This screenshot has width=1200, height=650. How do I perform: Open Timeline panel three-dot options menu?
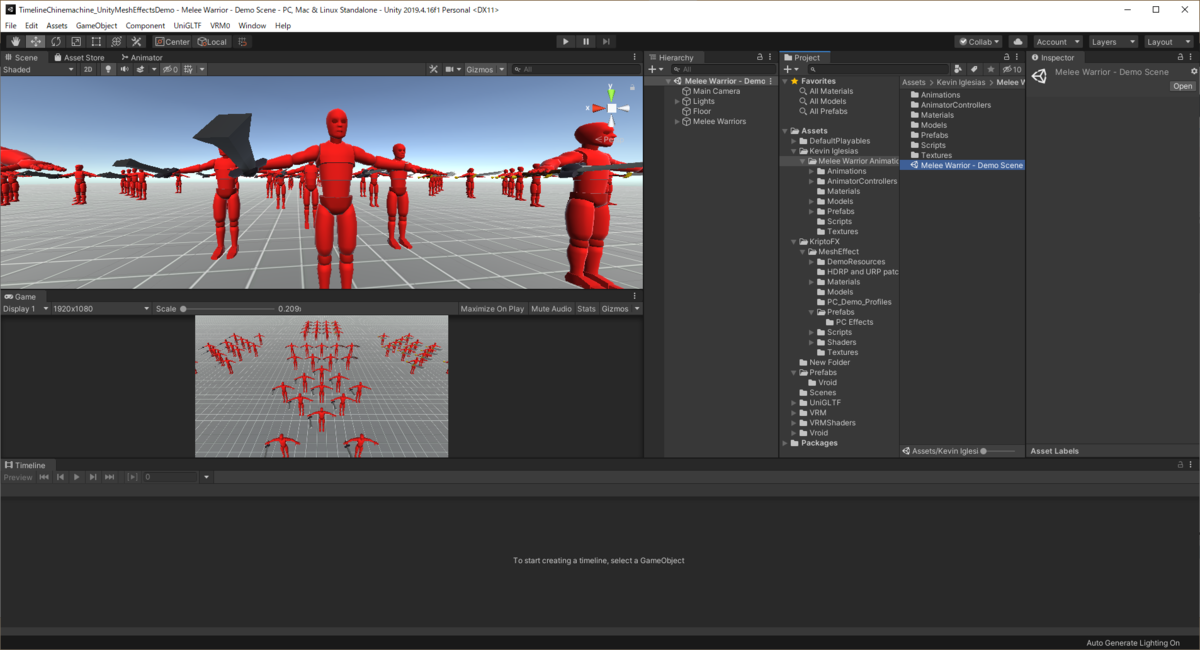(x=1192, y=465)
